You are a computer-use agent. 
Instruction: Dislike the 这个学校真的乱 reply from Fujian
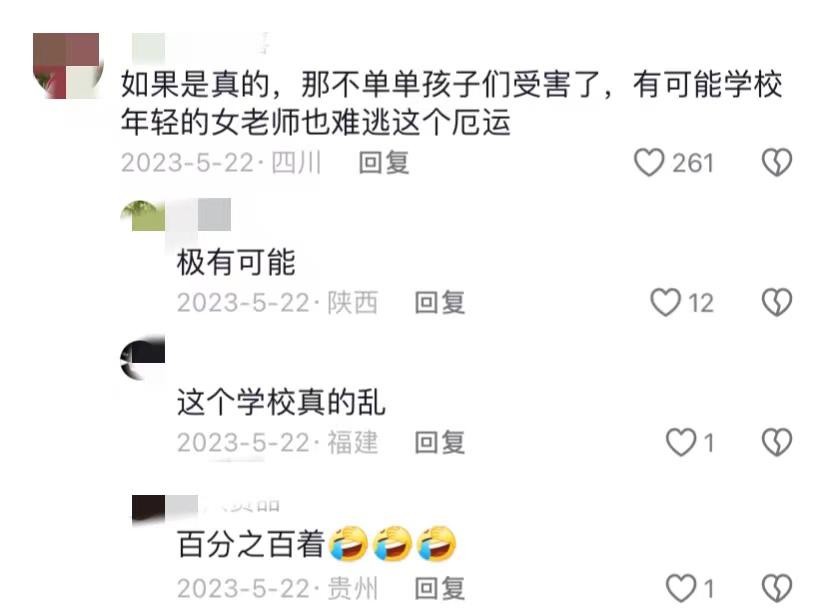[777, 442]
